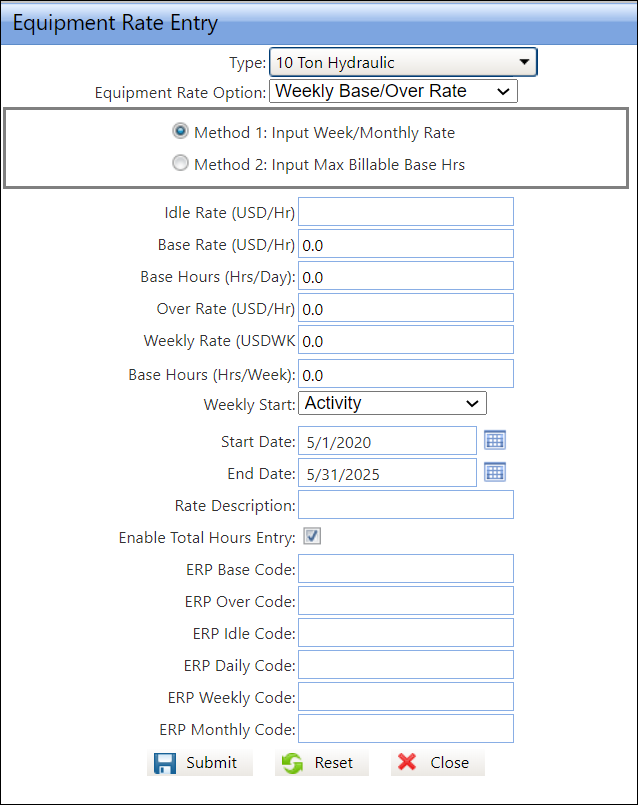The height and width of the screenshot is (805, 638).
Task: Click the Reset button label
Action: [334, 763]
